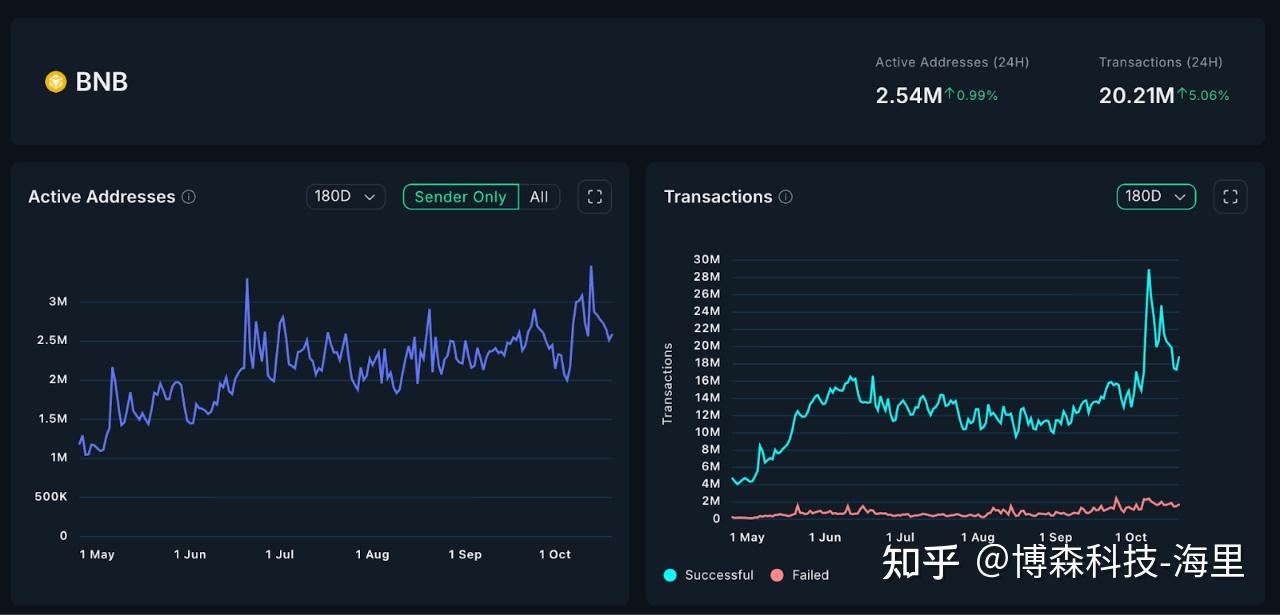Click the peak of the Transactions chart line

1149,269
